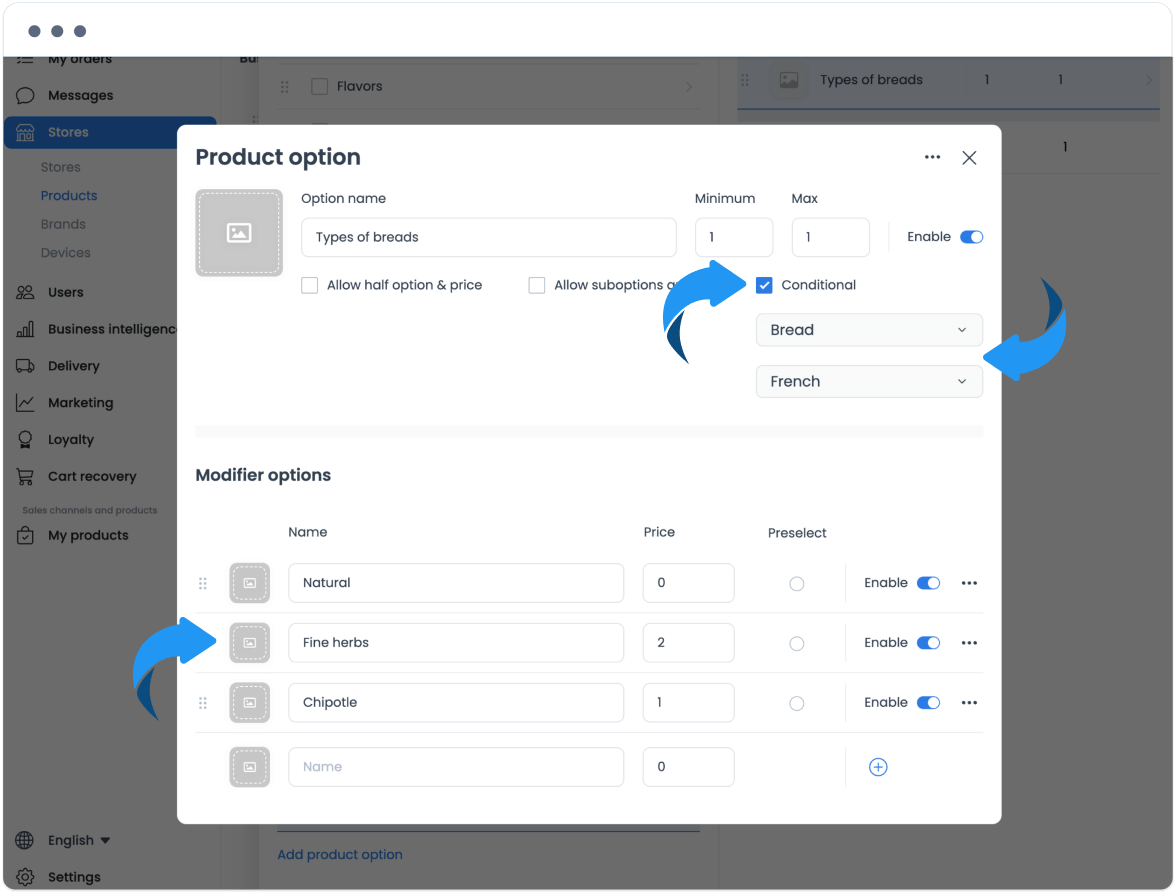Click the Settings gear icon
Viewport: 1176px width, 895px height.
pos(25,878)
